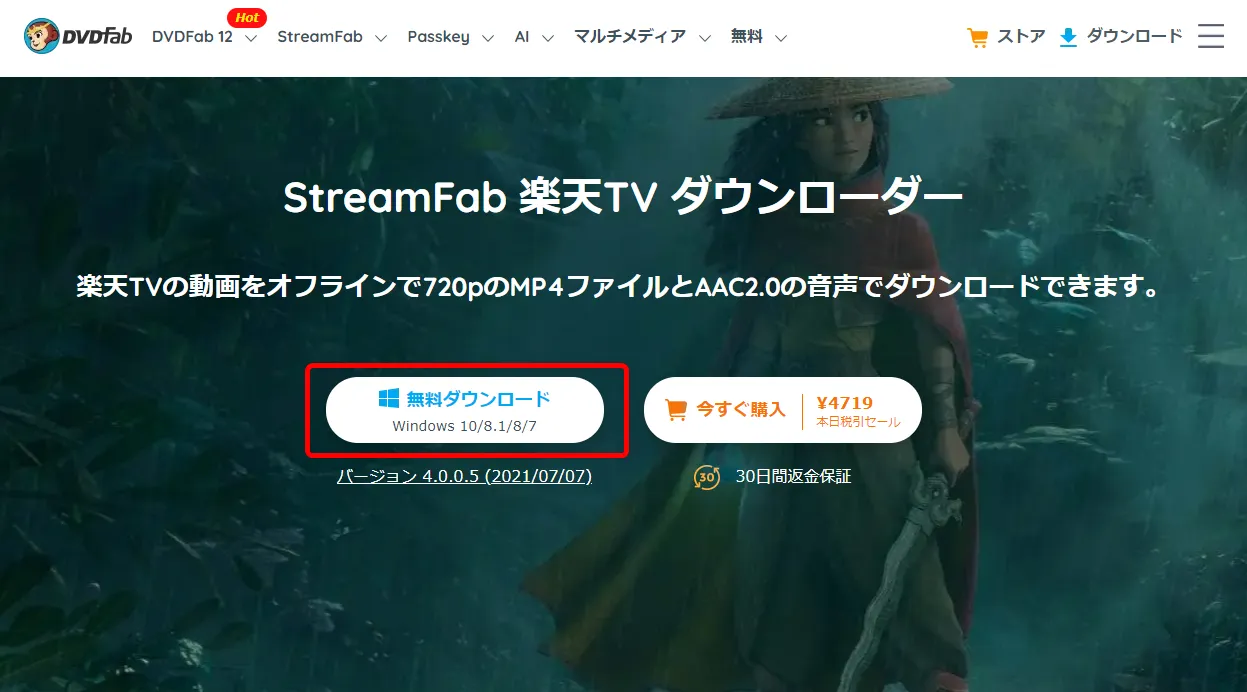The width and height of the screenshot is (1247, 692).
Task: Click the 無料ダウンロード button
Action: 465,409
